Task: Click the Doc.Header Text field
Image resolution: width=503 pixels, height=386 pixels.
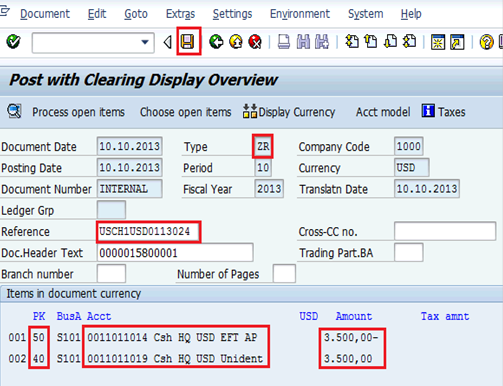Action: pos(175,253)
